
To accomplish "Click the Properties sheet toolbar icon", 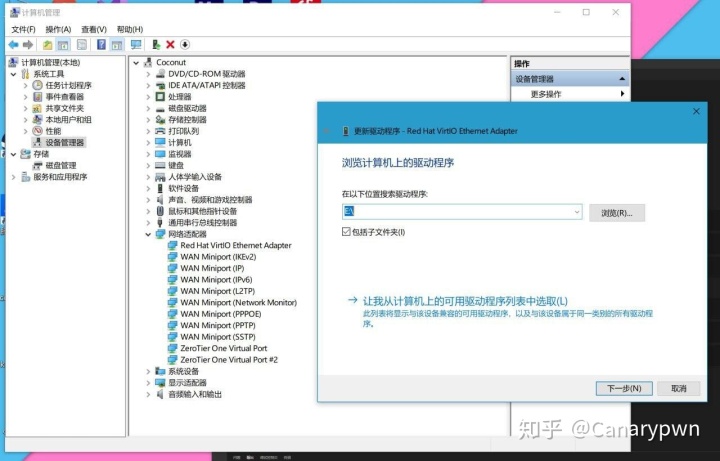I will click(82, 45).
